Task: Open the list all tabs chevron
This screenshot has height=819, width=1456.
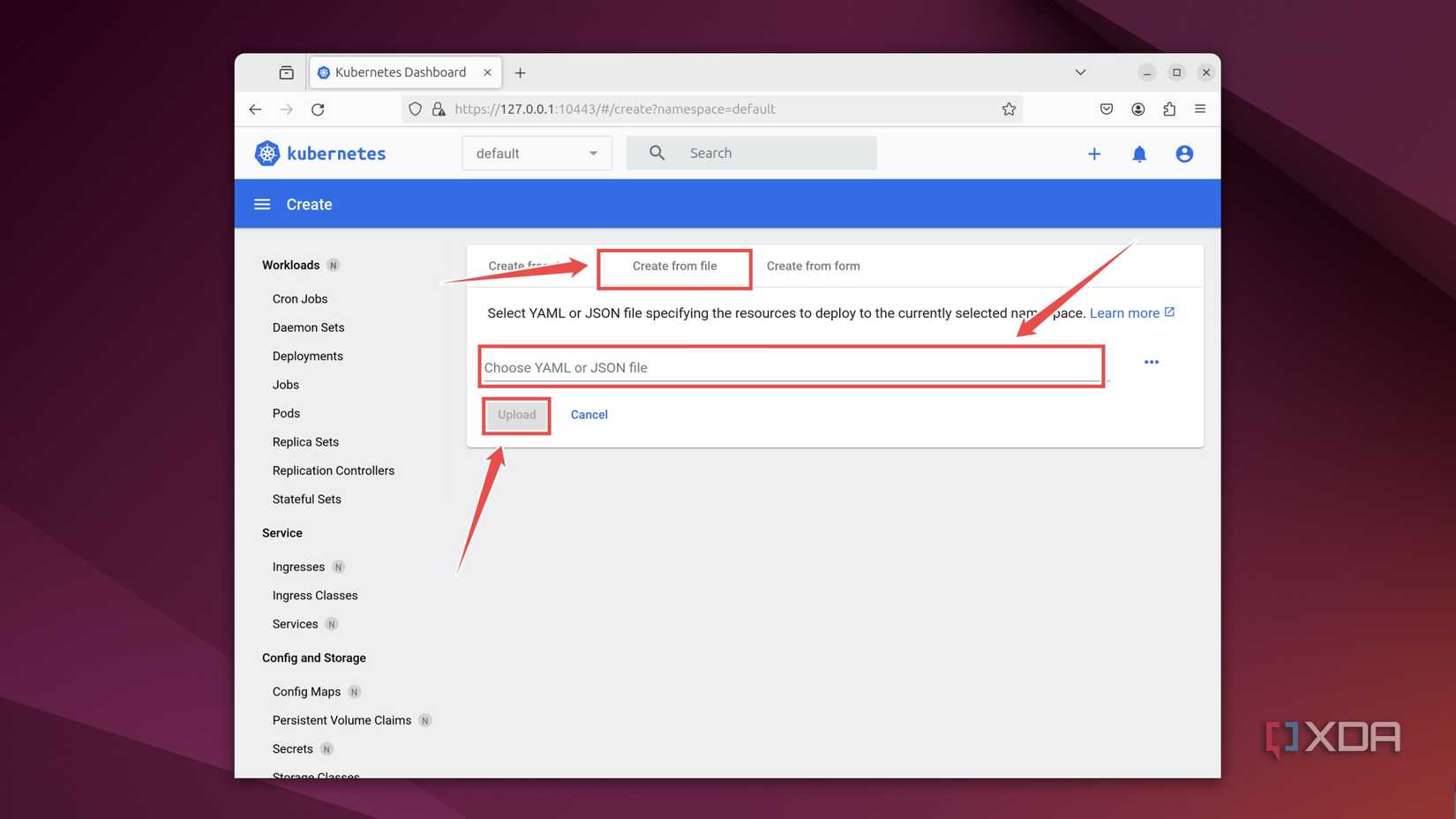Action: [x=1080, y=72]
